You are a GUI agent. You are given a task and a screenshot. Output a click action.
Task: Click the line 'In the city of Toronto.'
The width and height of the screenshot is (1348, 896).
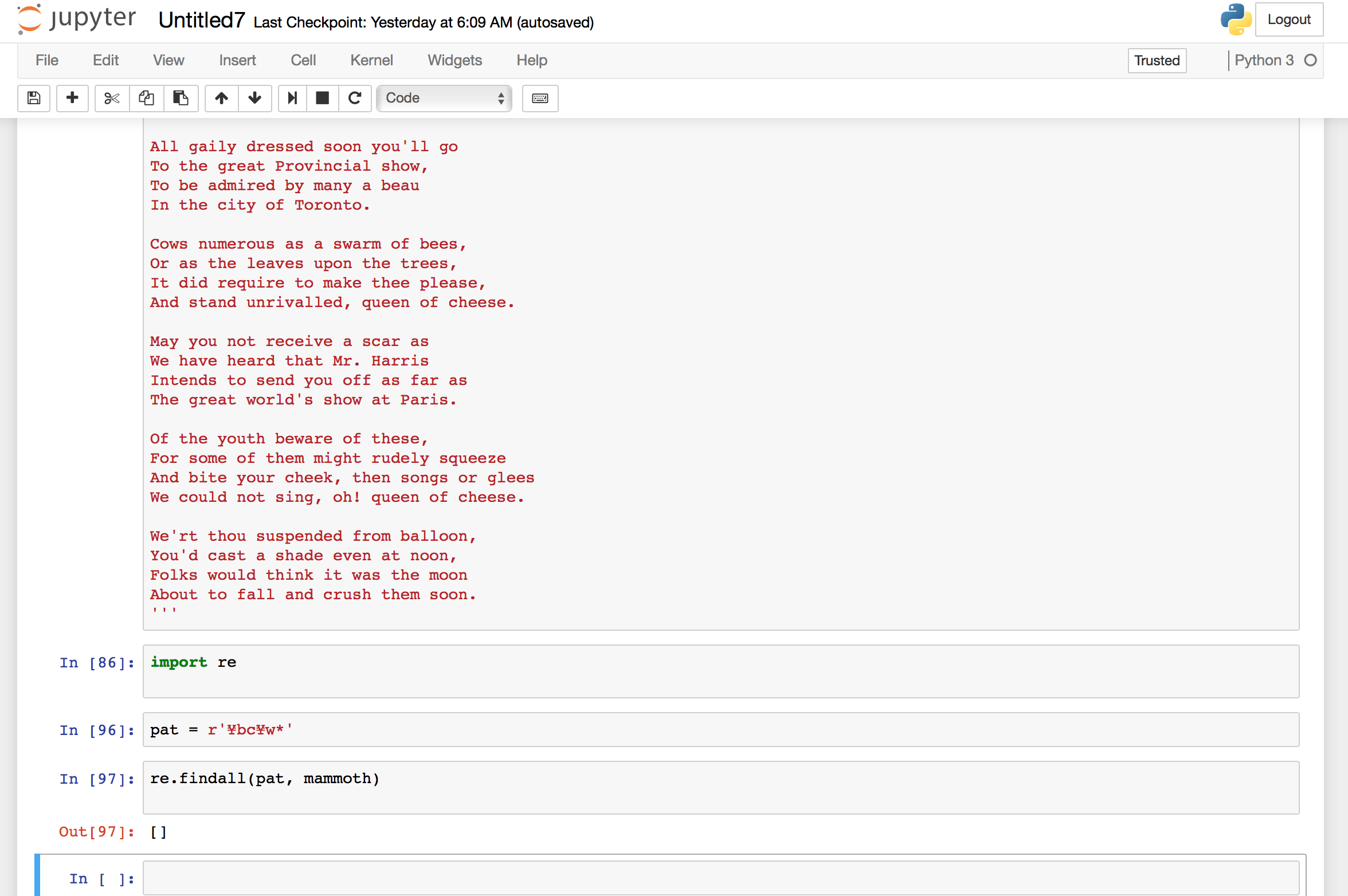[260, 205]
